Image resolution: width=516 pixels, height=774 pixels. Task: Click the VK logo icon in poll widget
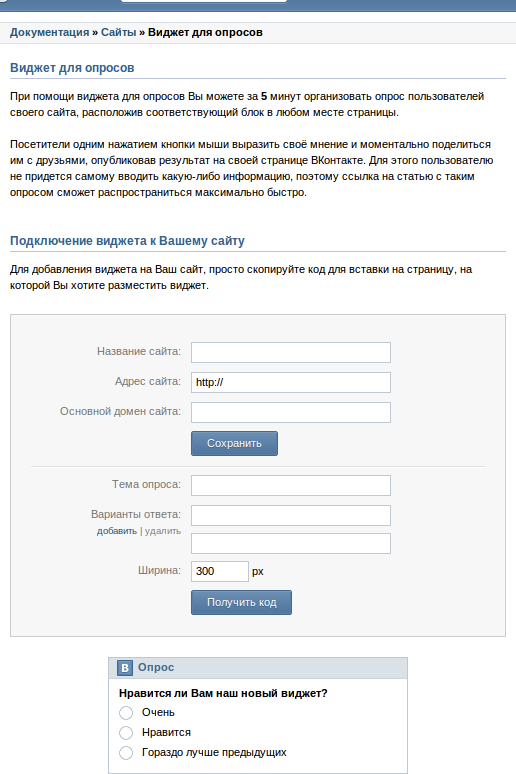click(x=125, y=668)
